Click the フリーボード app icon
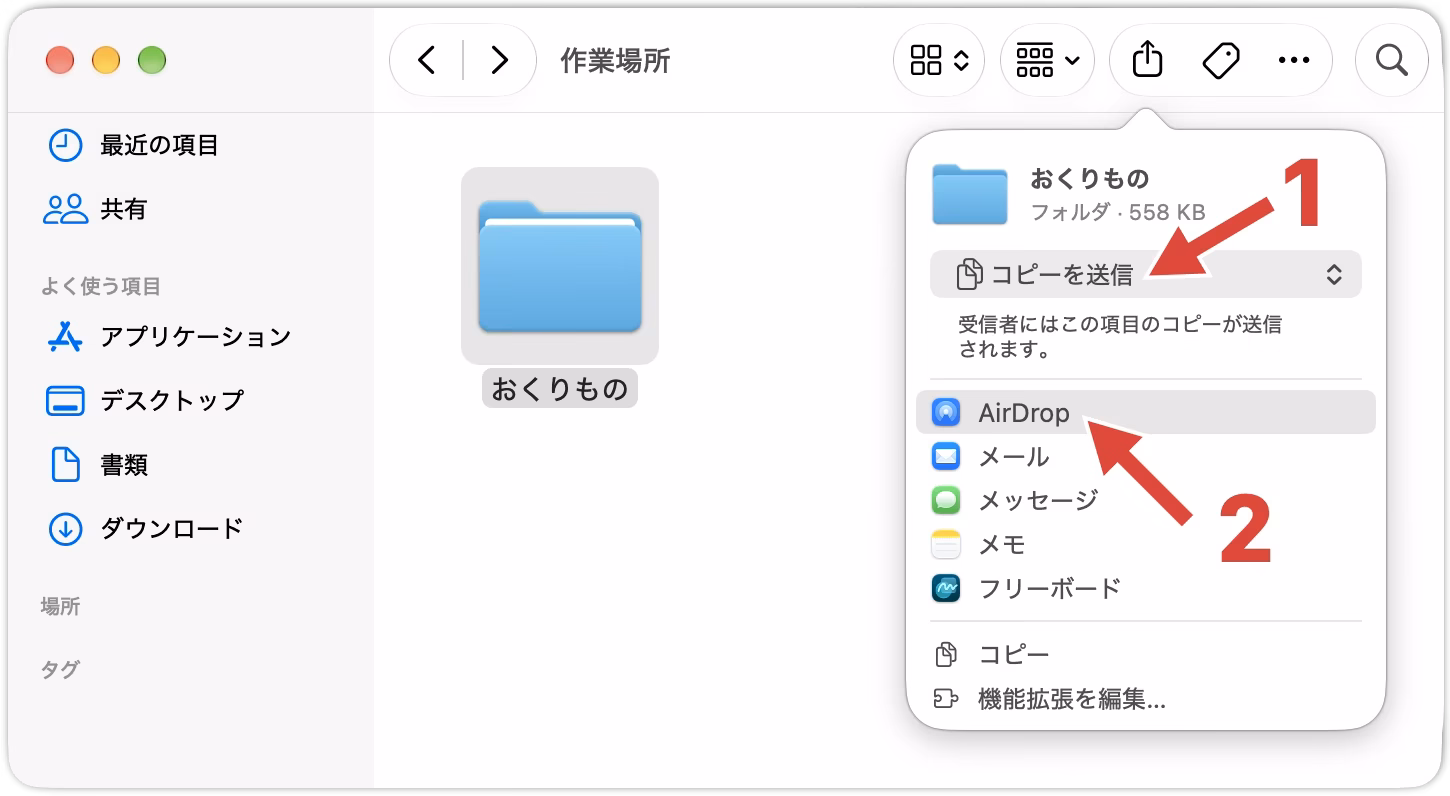 point(946,588)
